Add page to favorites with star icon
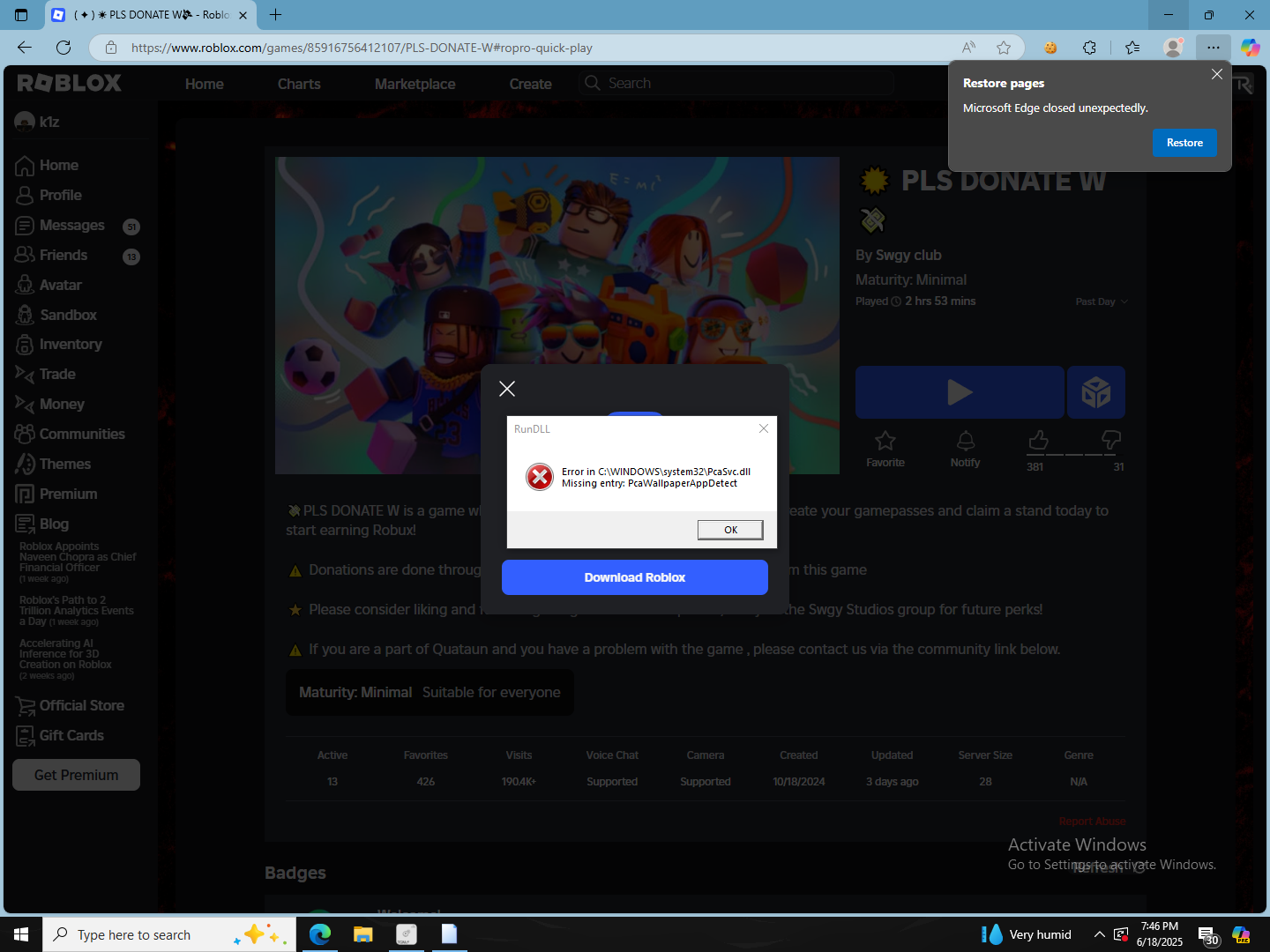1270x952 pixels. [1004, 48]
